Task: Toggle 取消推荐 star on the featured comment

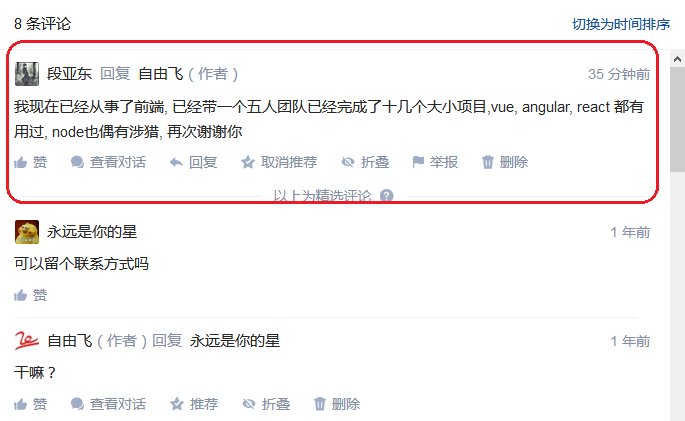Action: pos(279,162)
